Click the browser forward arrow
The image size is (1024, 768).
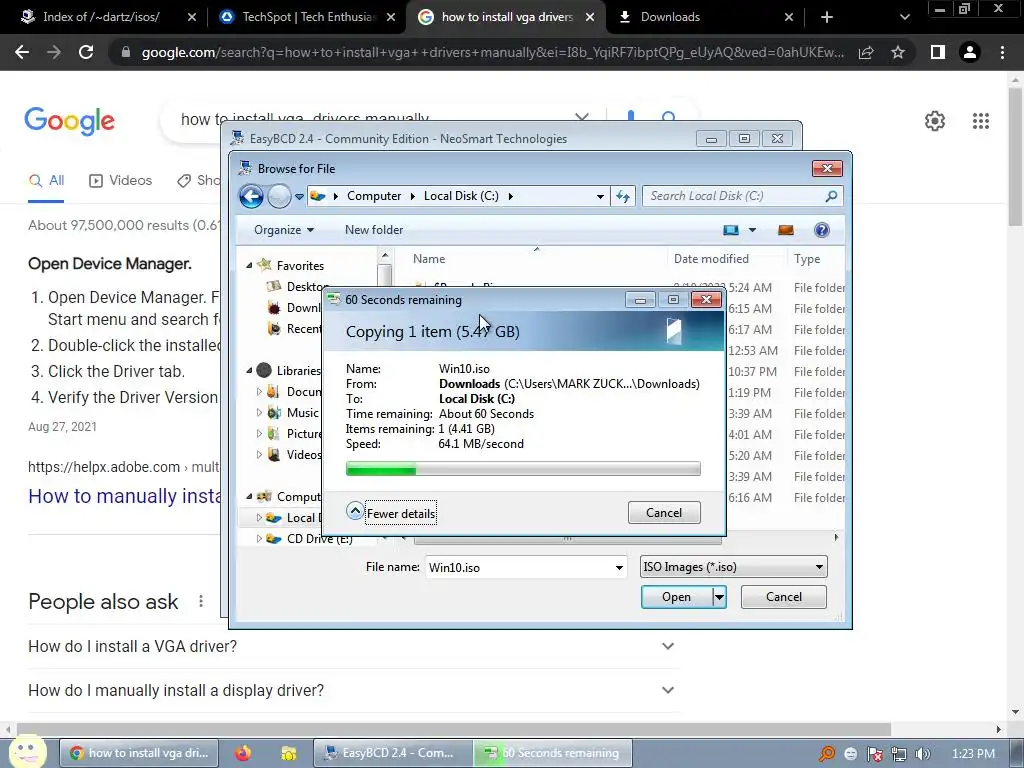click(54, 52)
